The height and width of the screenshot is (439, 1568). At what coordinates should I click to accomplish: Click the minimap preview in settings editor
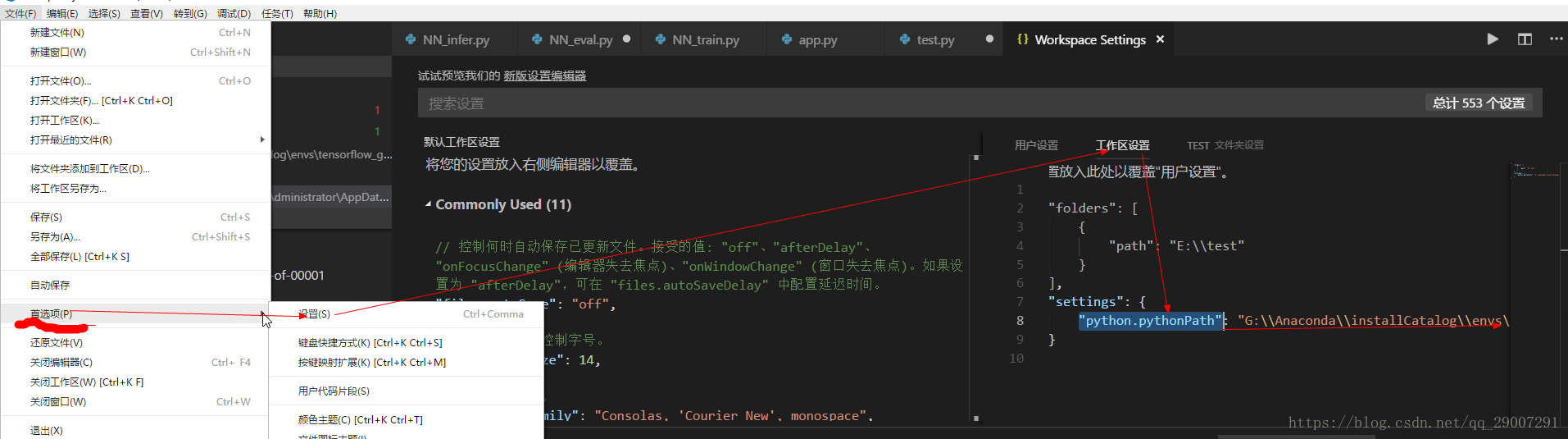click(x=1534, y=171)
